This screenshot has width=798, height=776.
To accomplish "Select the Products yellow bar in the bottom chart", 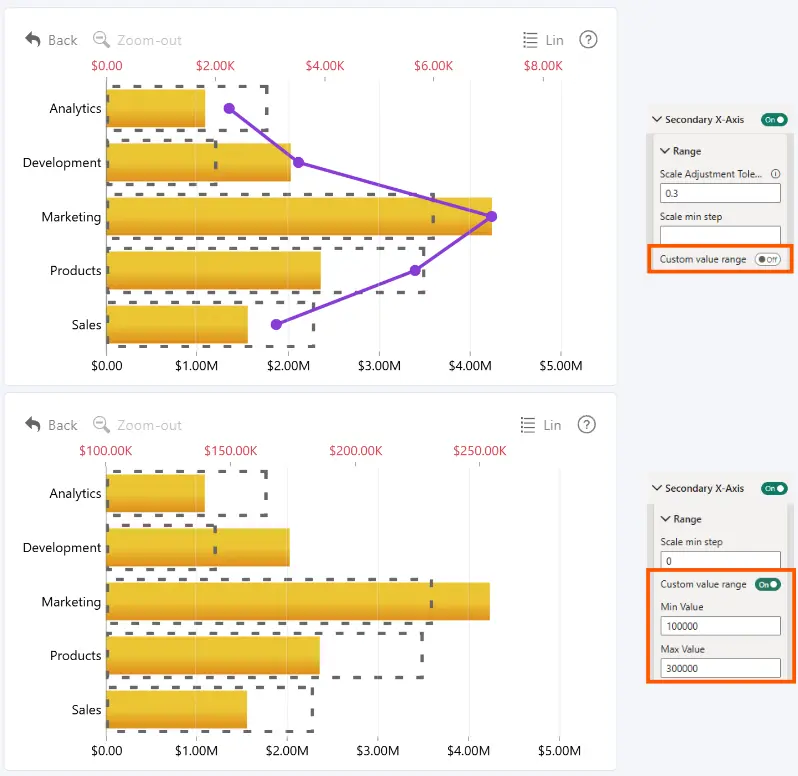I will pos(213,655).
